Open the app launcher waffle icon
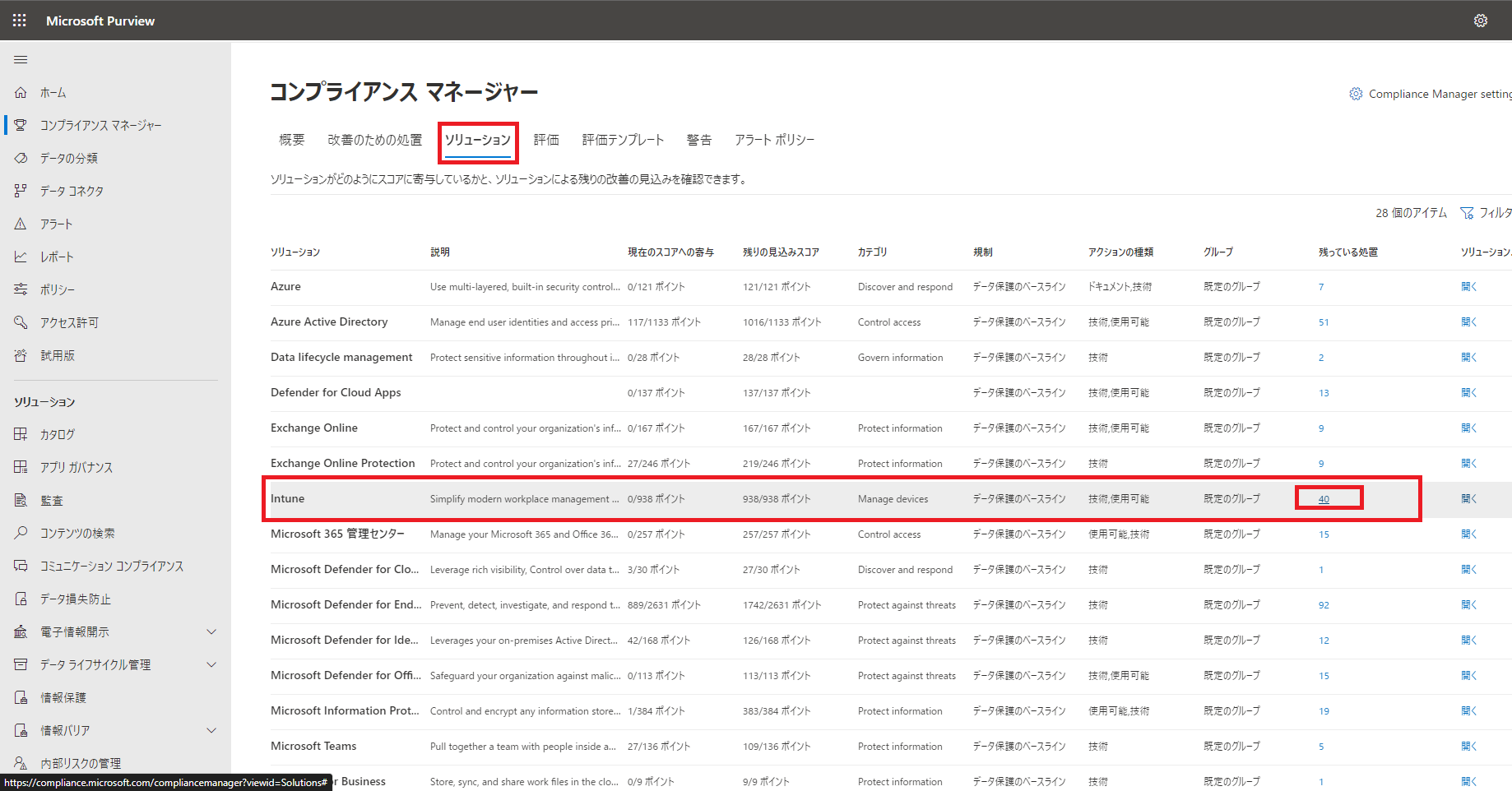 coord(20,21)
